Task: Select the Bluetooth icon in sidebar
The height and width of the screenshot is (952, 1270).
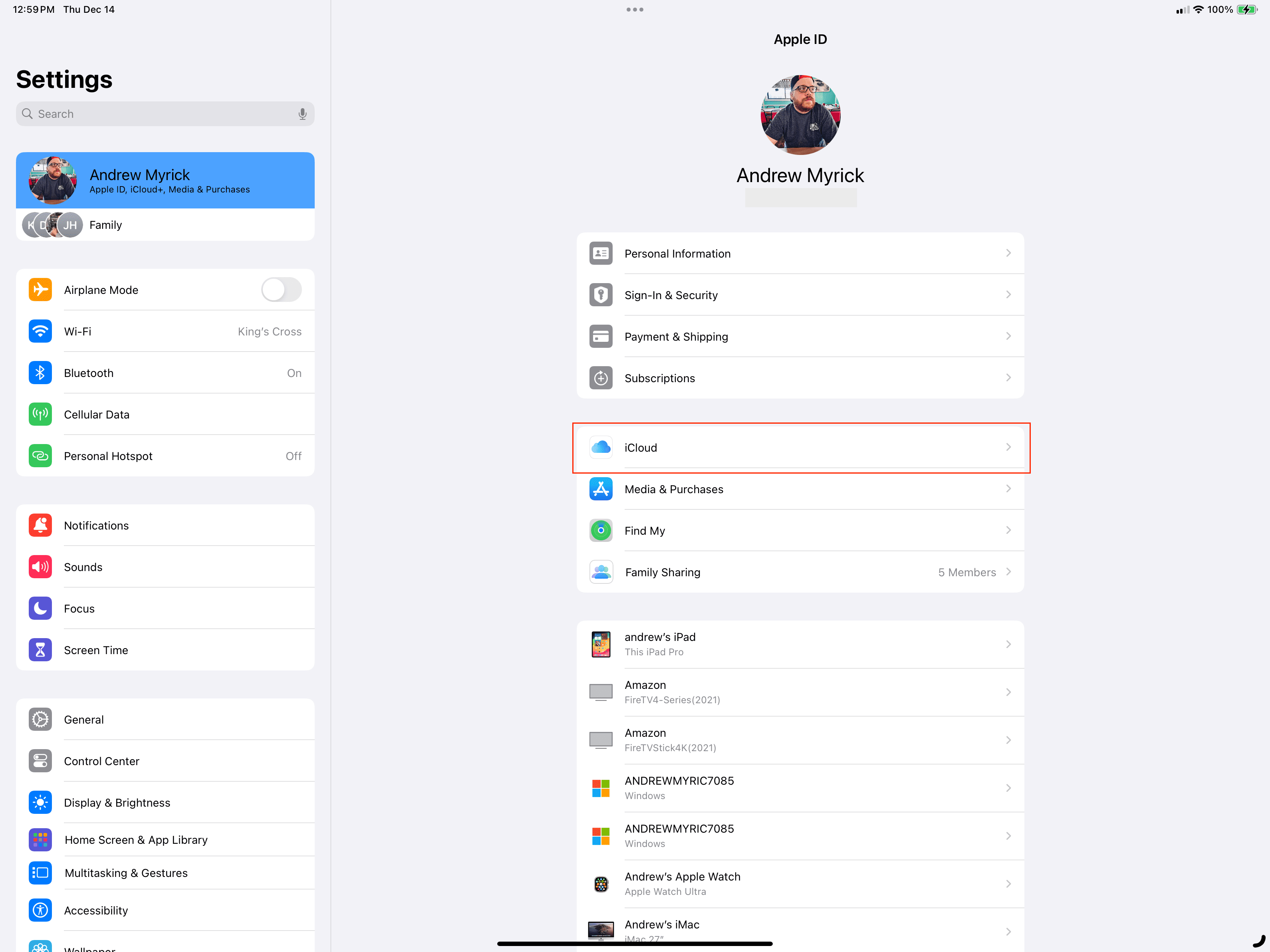Action: tap(40, 373)
